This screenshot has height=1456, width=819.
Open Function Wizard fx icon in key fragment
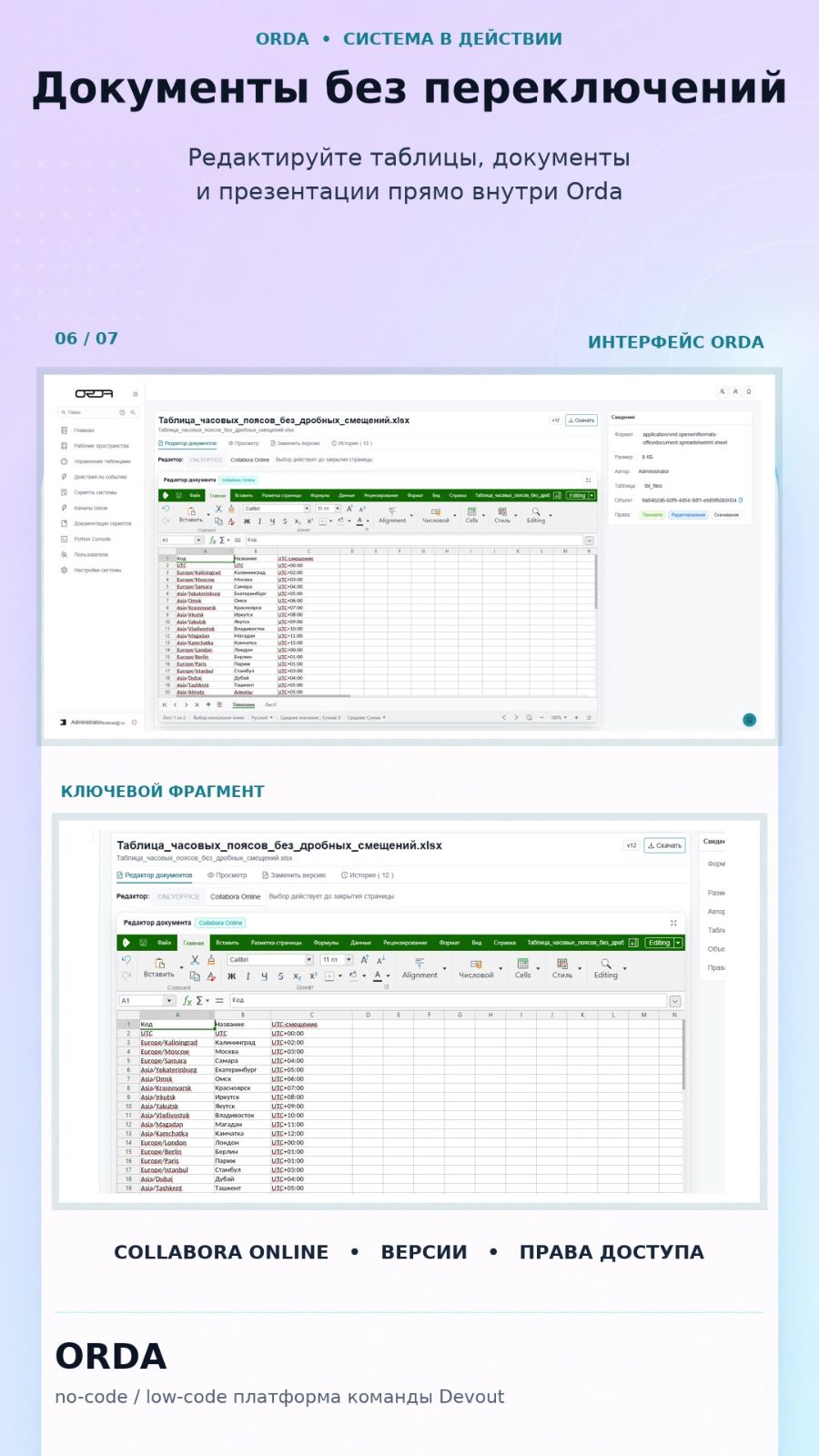(x=187, y=1000)
